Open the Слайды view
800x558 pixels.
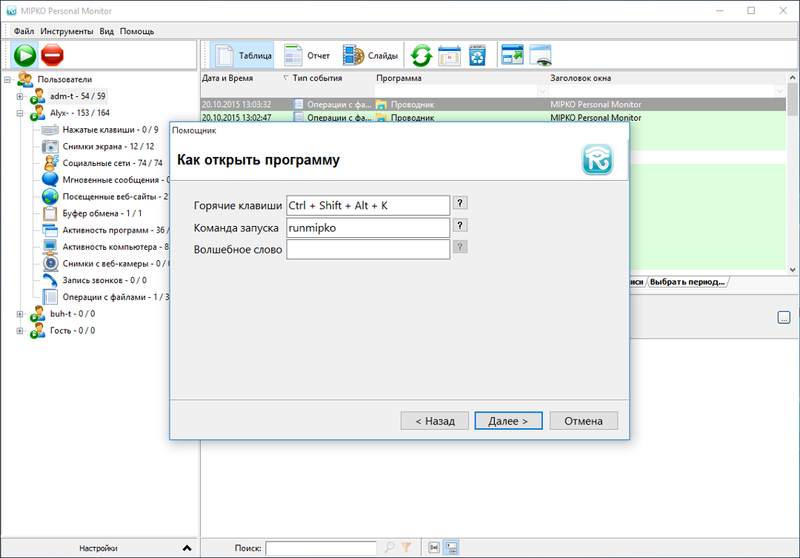tap(371, 55)
